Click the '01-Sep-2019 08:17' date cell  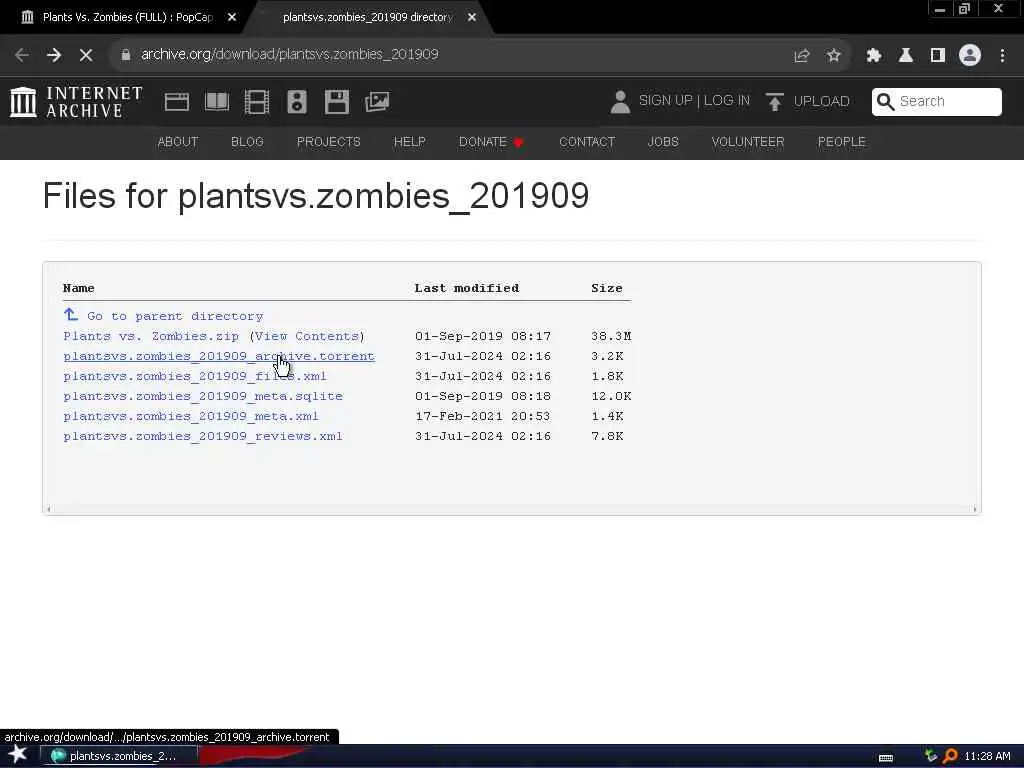click(483, 336)
